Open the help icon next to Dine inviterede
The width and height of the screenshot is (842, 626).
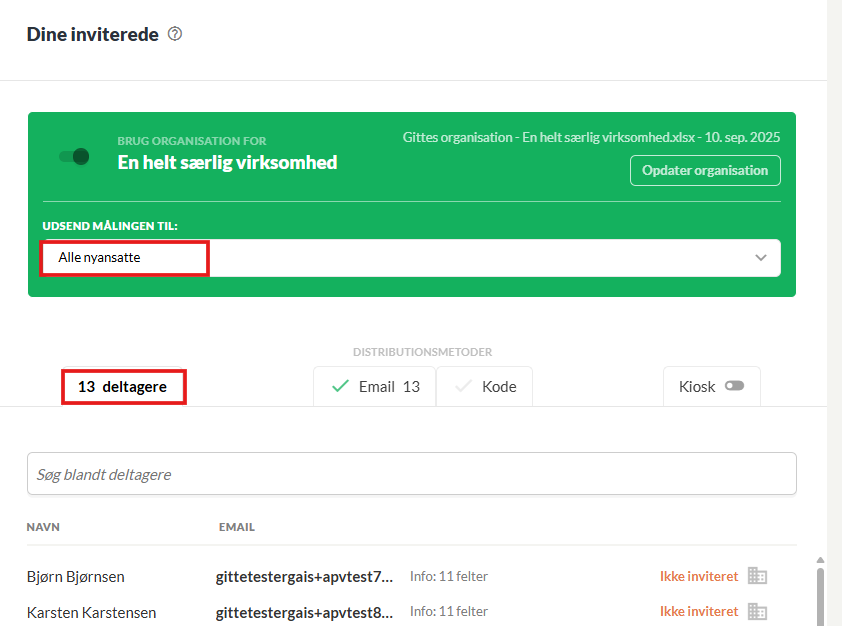point(175,34)
